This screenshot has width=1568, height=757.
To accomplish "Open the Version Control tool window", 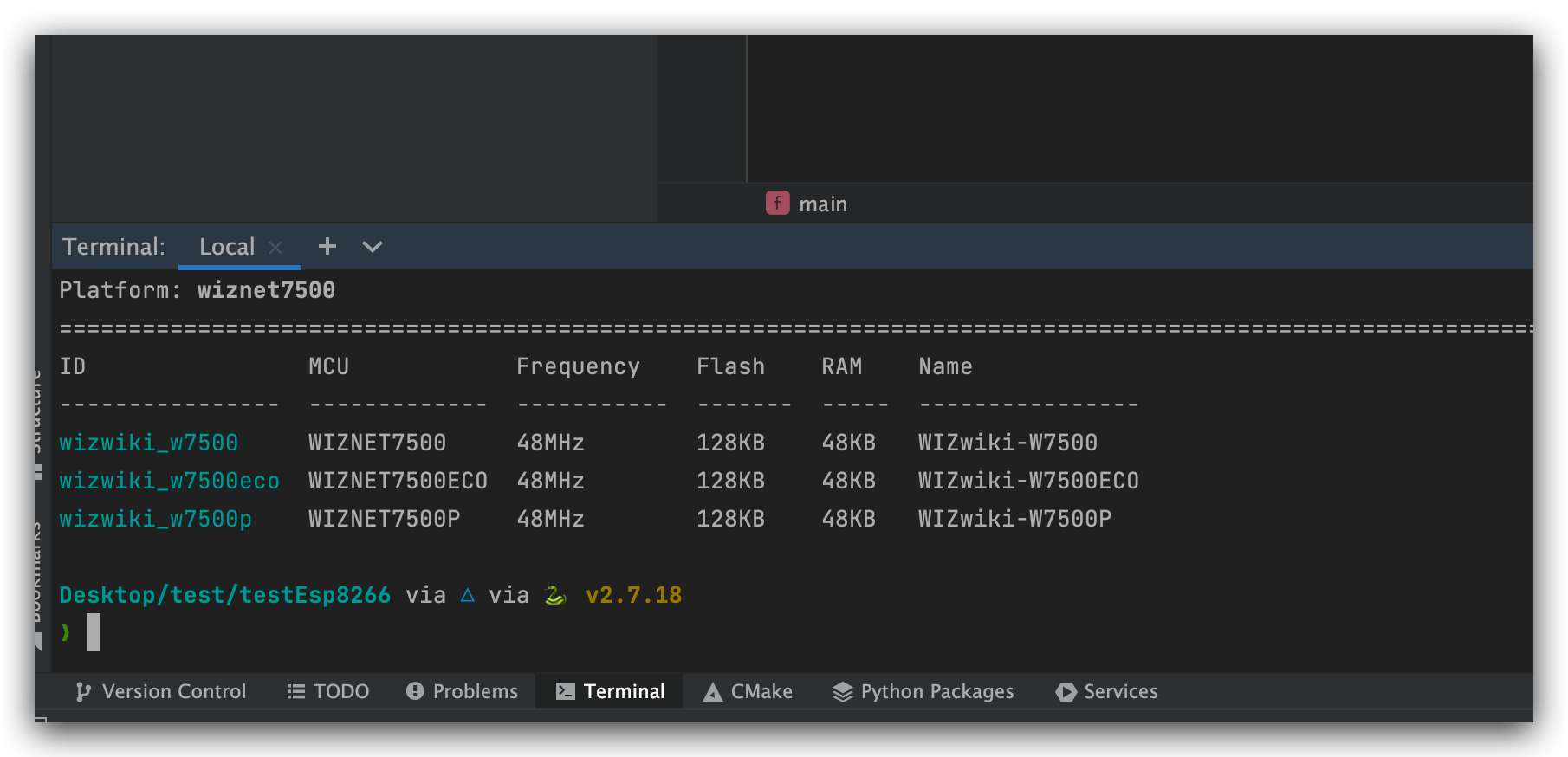I will (161, 691).
